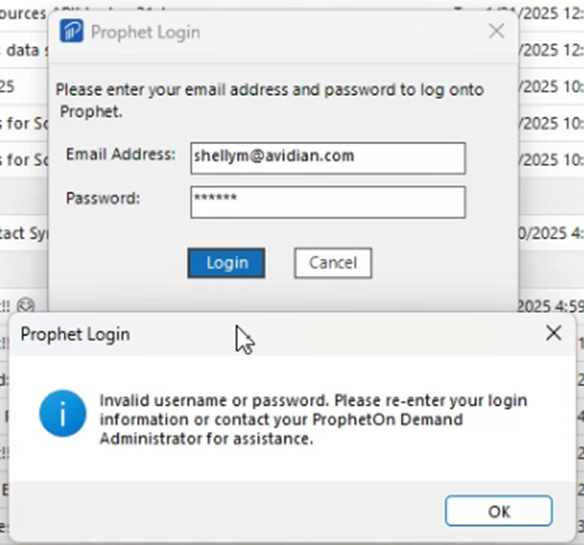Focus the Password input field

coord(328,202)
